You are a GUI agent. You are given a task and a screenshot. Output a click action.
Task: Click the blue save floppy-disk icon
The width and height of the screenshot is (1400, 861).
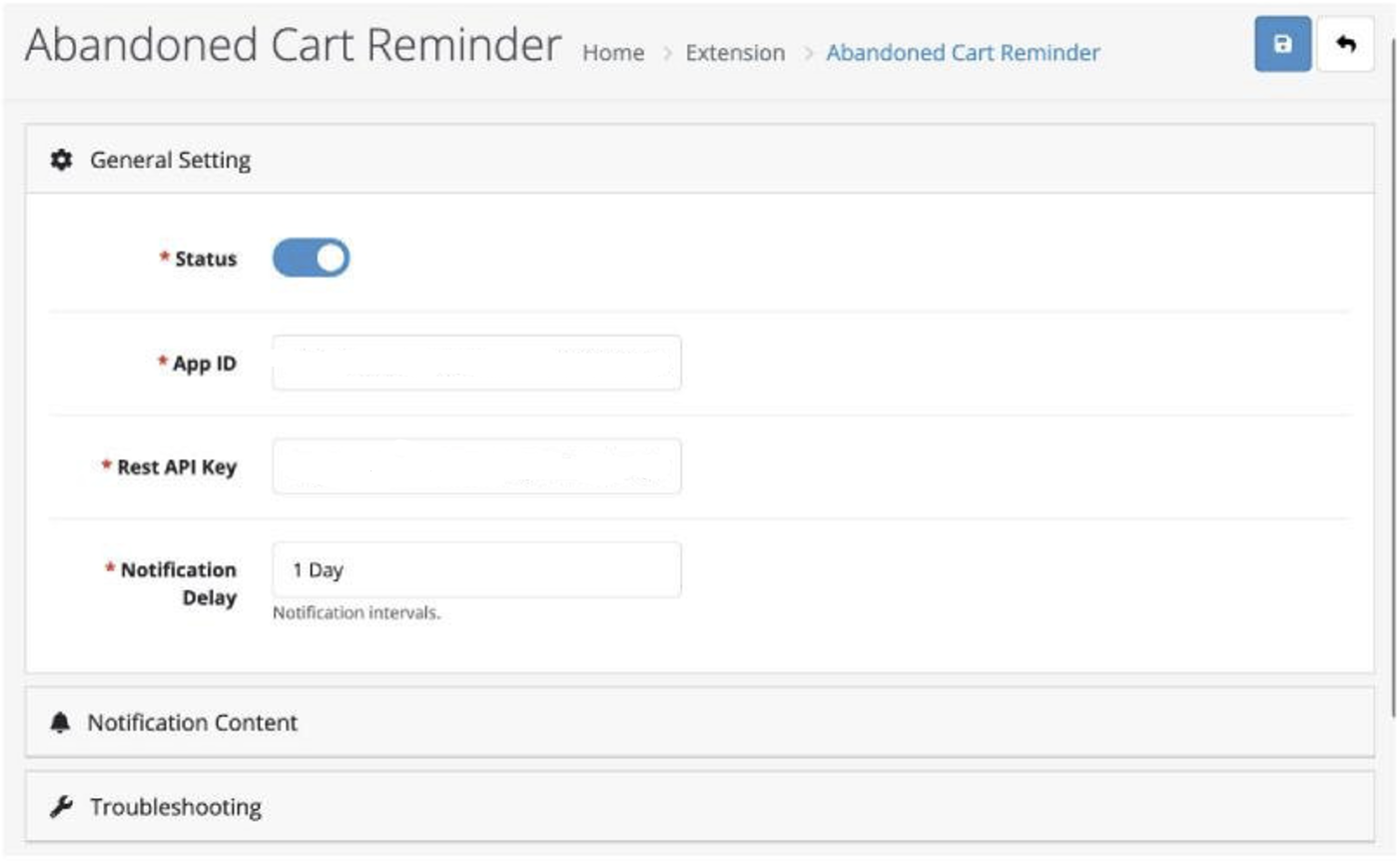(x=1282, y=44)
